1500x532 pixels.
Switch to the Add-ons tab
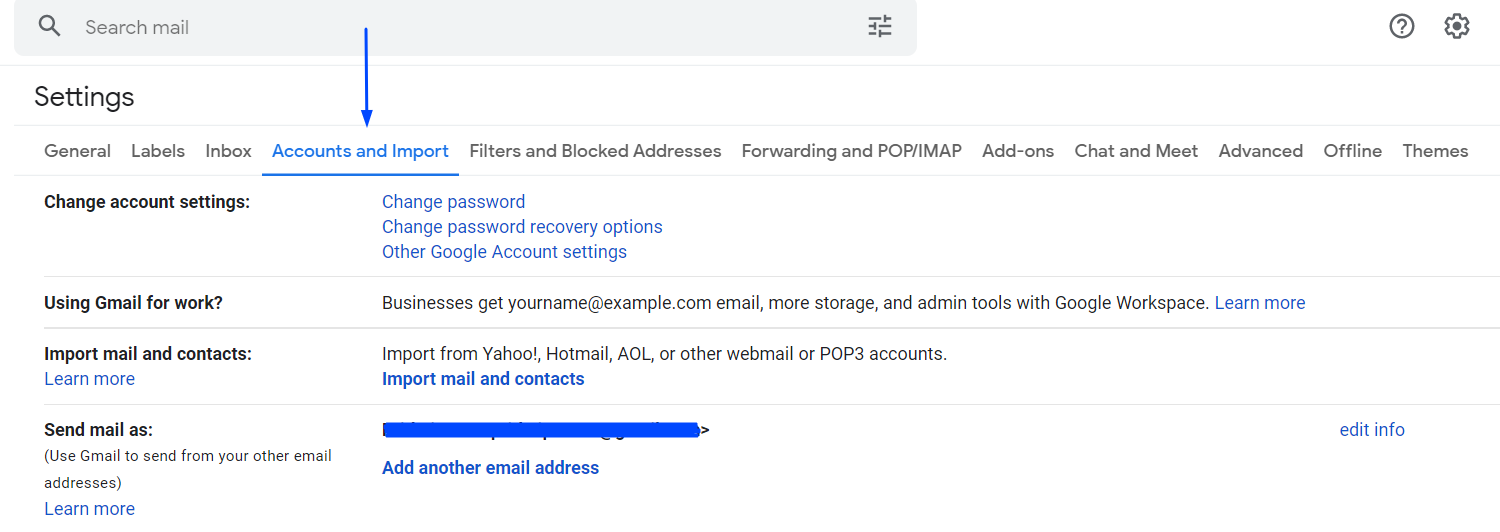pyautogui.click(x=1018, y=151)
